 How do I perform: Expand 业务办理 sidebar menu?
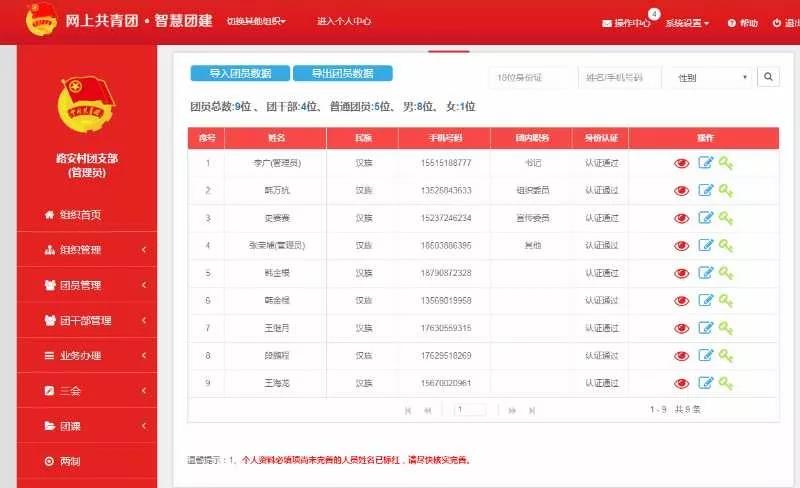[x=87, y=355]
